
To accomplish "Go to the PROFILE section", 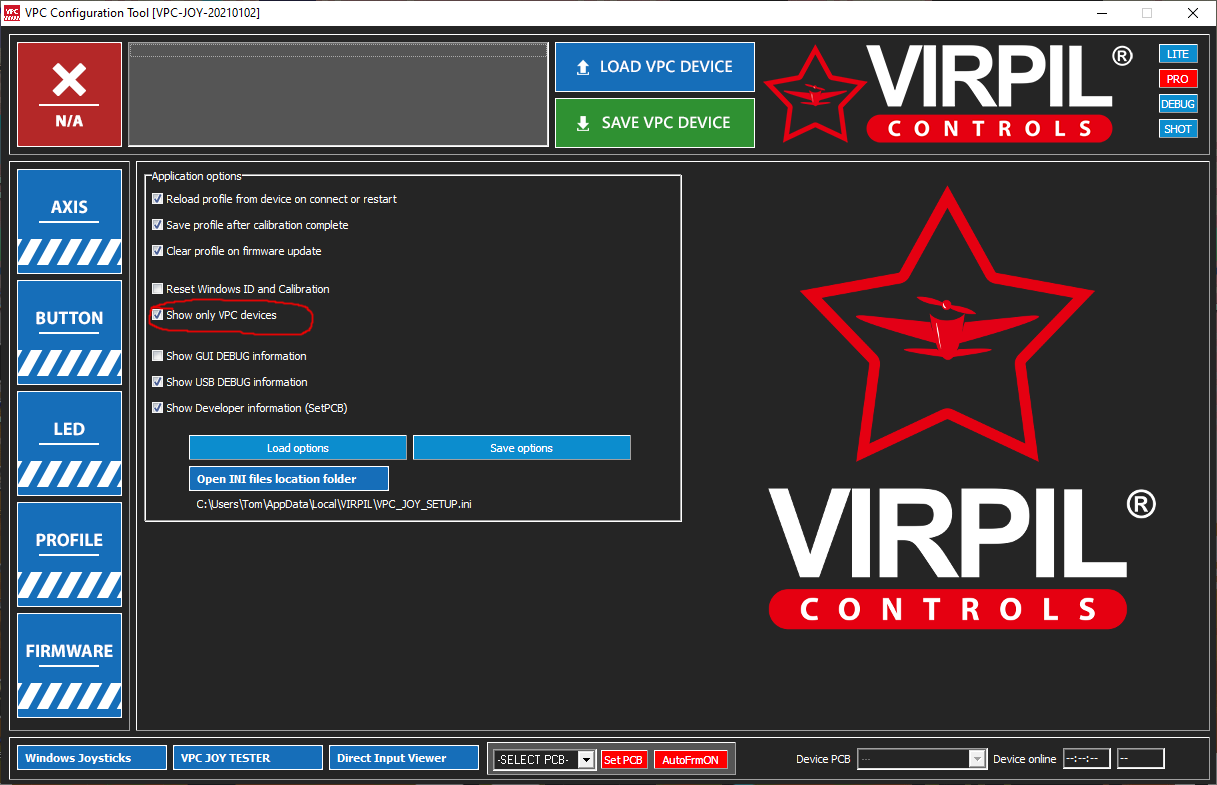I will coord(69,554).
